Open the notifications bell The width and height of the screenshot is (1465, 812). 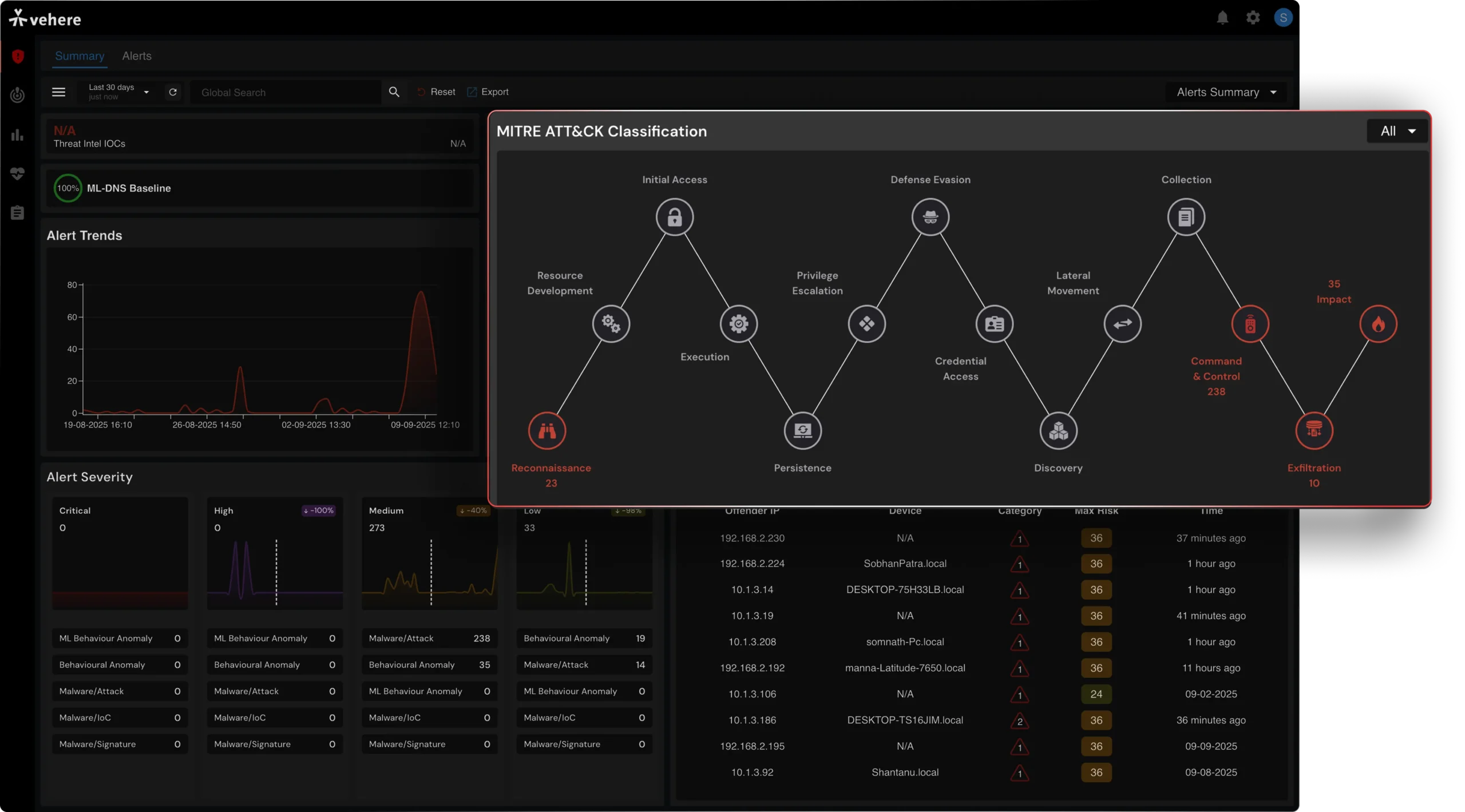tap(1222, 18)
